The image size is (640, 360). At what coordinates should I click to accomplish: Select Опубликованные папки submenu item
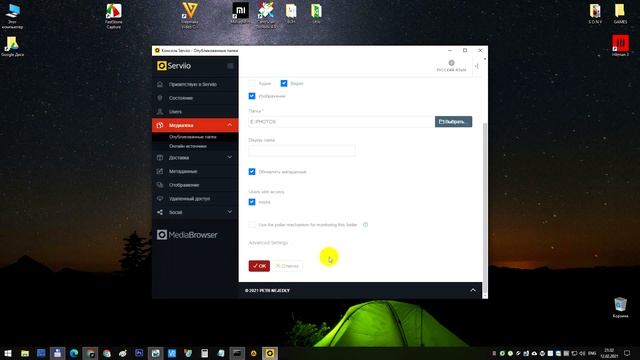coord(193,137)
